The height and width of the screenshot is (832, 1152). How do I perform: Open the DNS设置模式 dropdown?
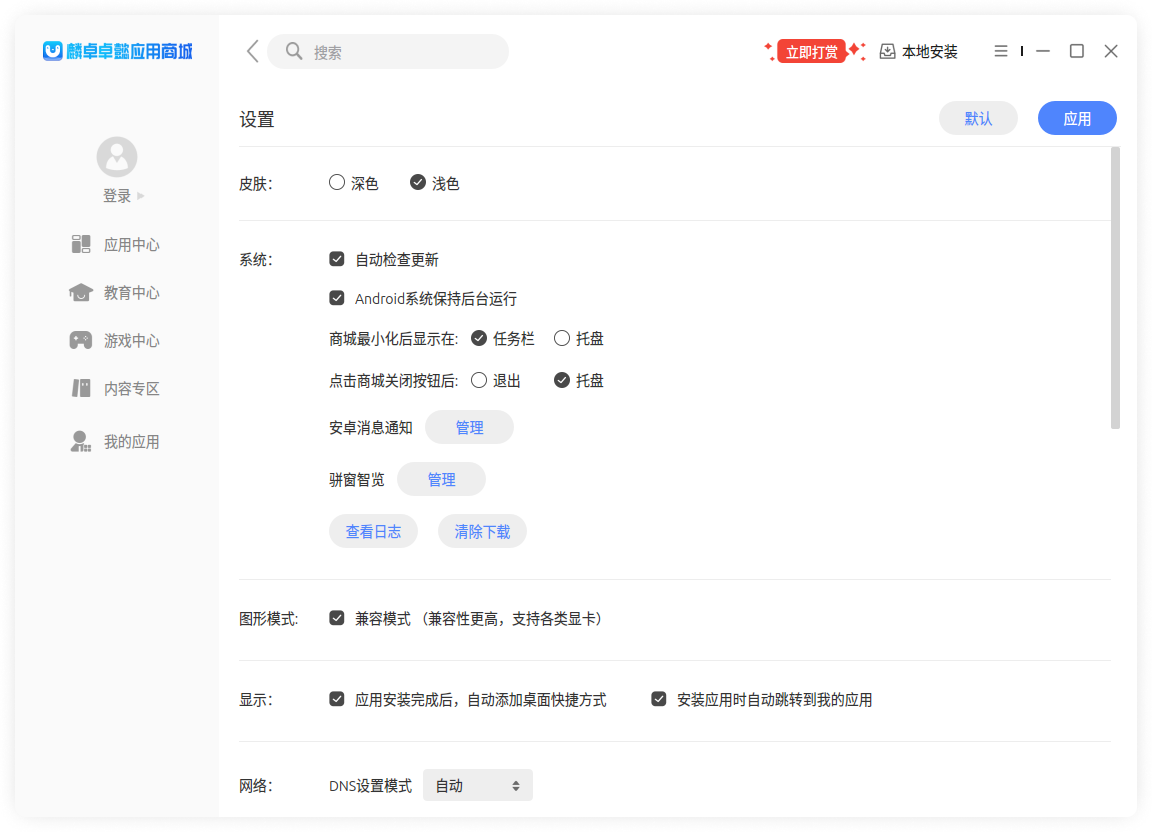[x=478, y=786]
